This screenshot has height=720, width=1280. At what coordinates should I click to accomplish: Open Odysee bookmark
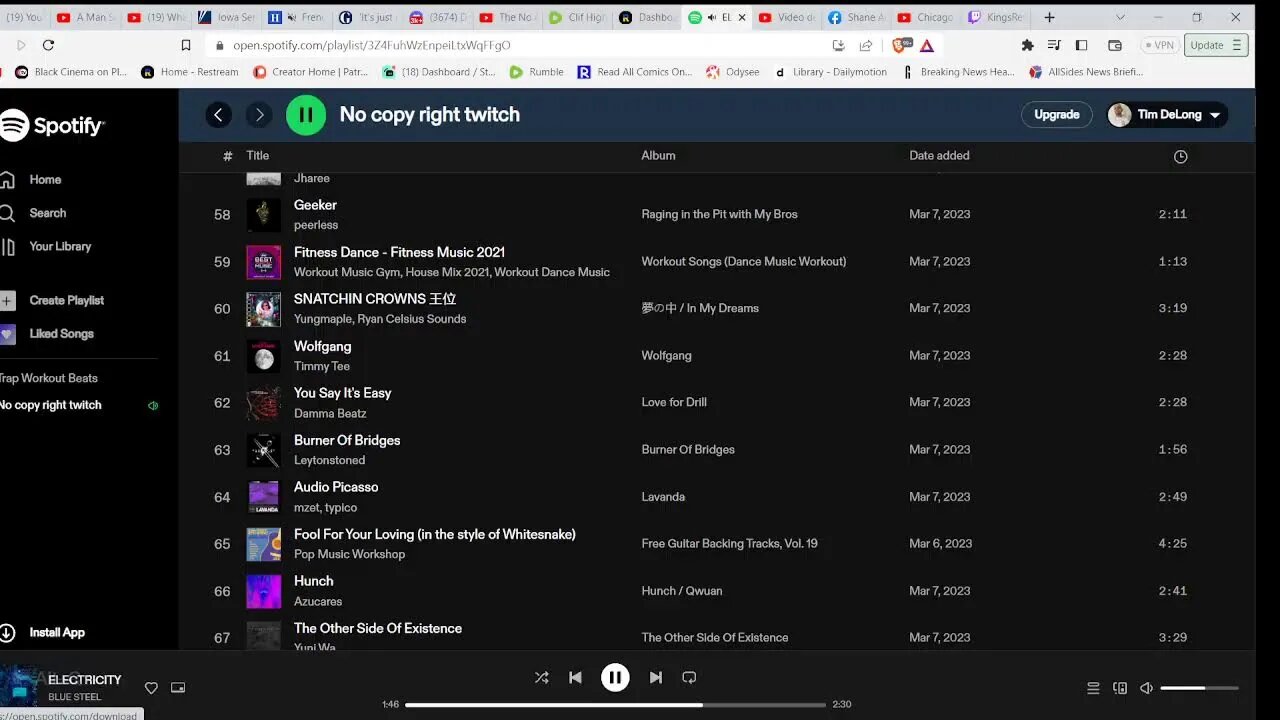(x=733, y=72)
